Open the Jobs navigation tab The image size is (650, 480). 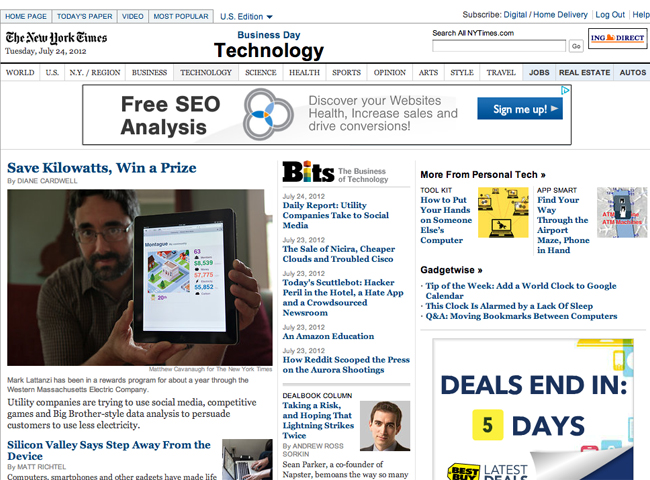pos(539,73)
